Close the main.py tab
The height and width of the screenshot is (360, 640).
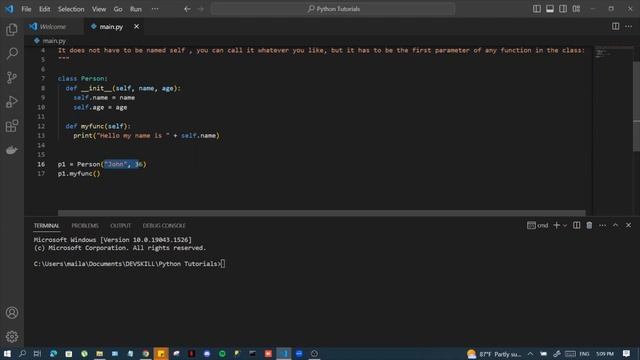pyautogui.click(x=136, y=27)
